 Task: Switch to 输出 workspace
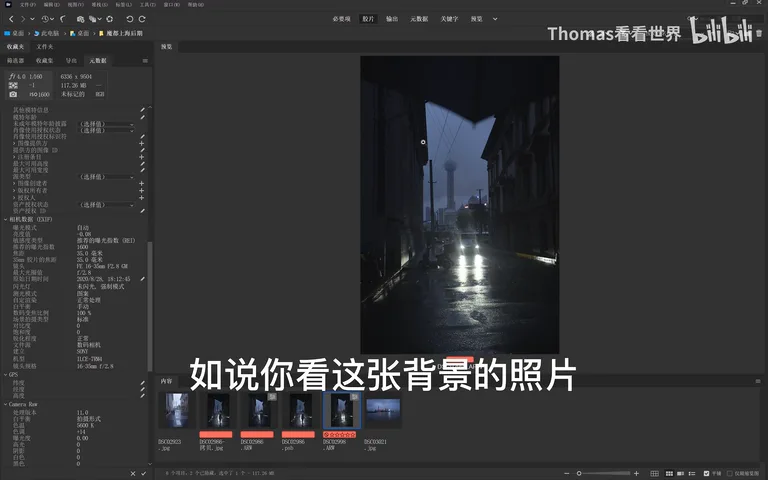[392, 19]
